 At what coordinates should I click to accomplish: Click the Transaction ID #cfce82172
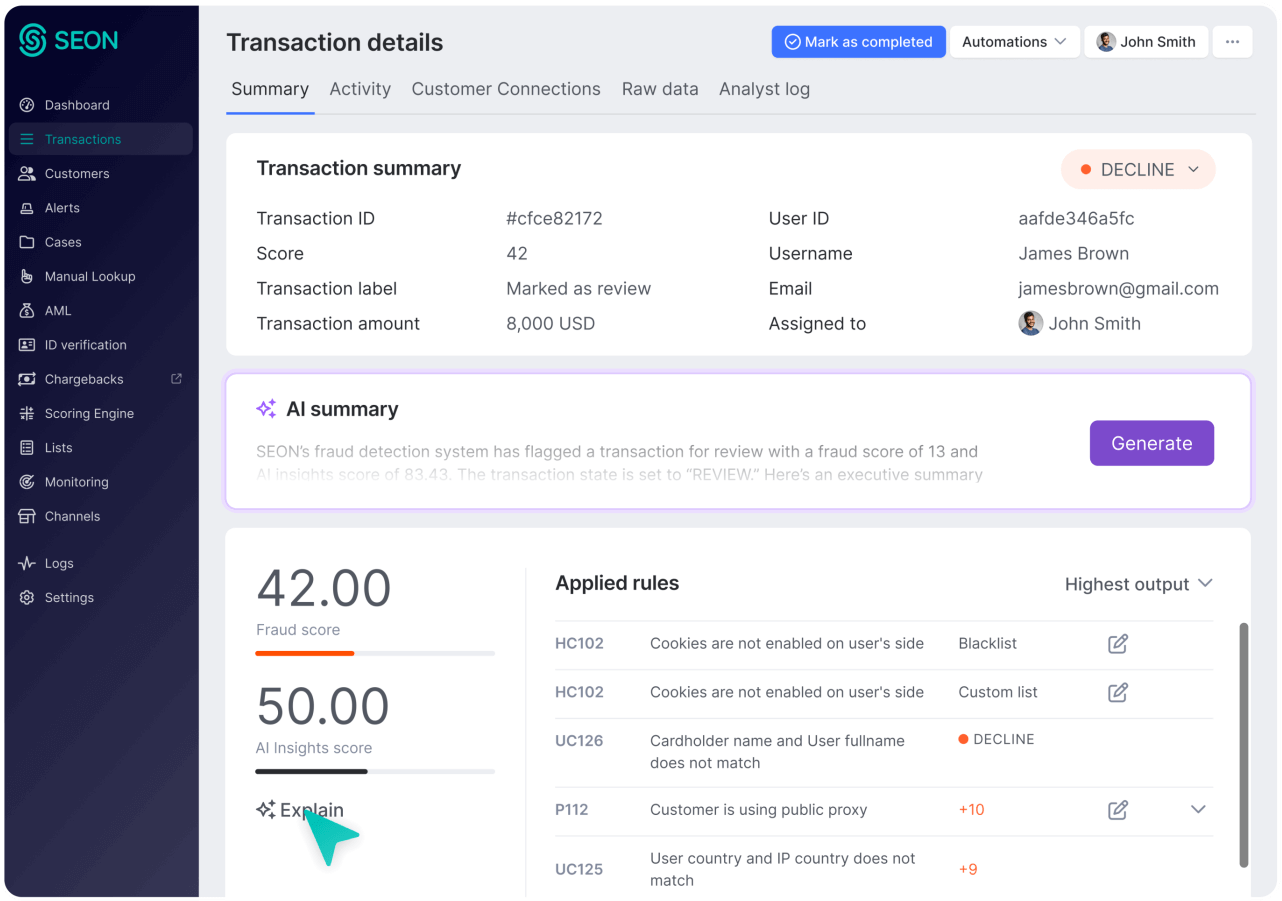554,218
